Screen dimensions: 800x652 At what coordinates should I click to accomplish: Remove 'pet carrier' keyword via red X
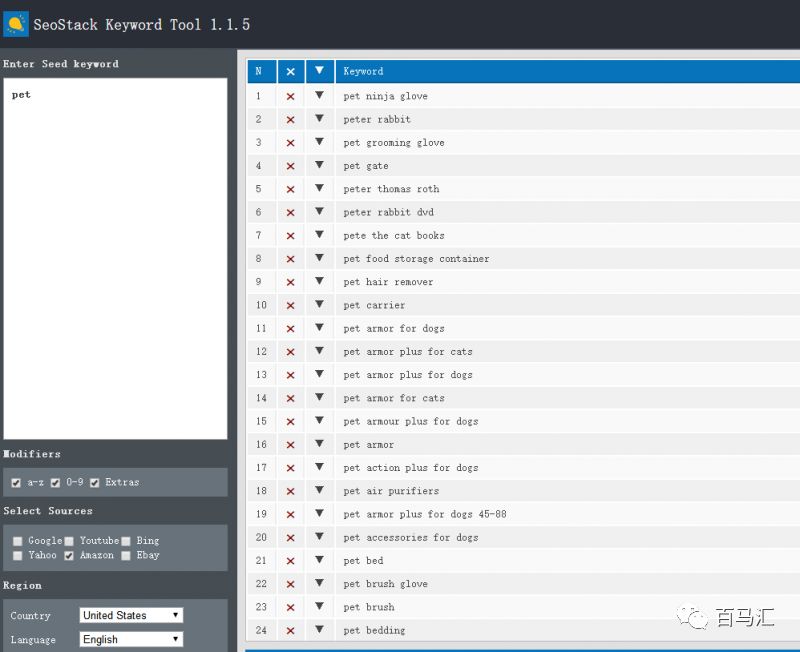click(x=290, y=306)
